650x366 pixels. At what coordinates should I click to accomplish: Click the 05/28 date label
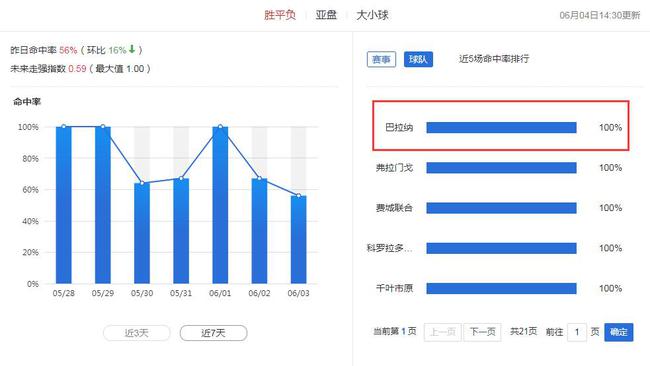click(64, 293)
